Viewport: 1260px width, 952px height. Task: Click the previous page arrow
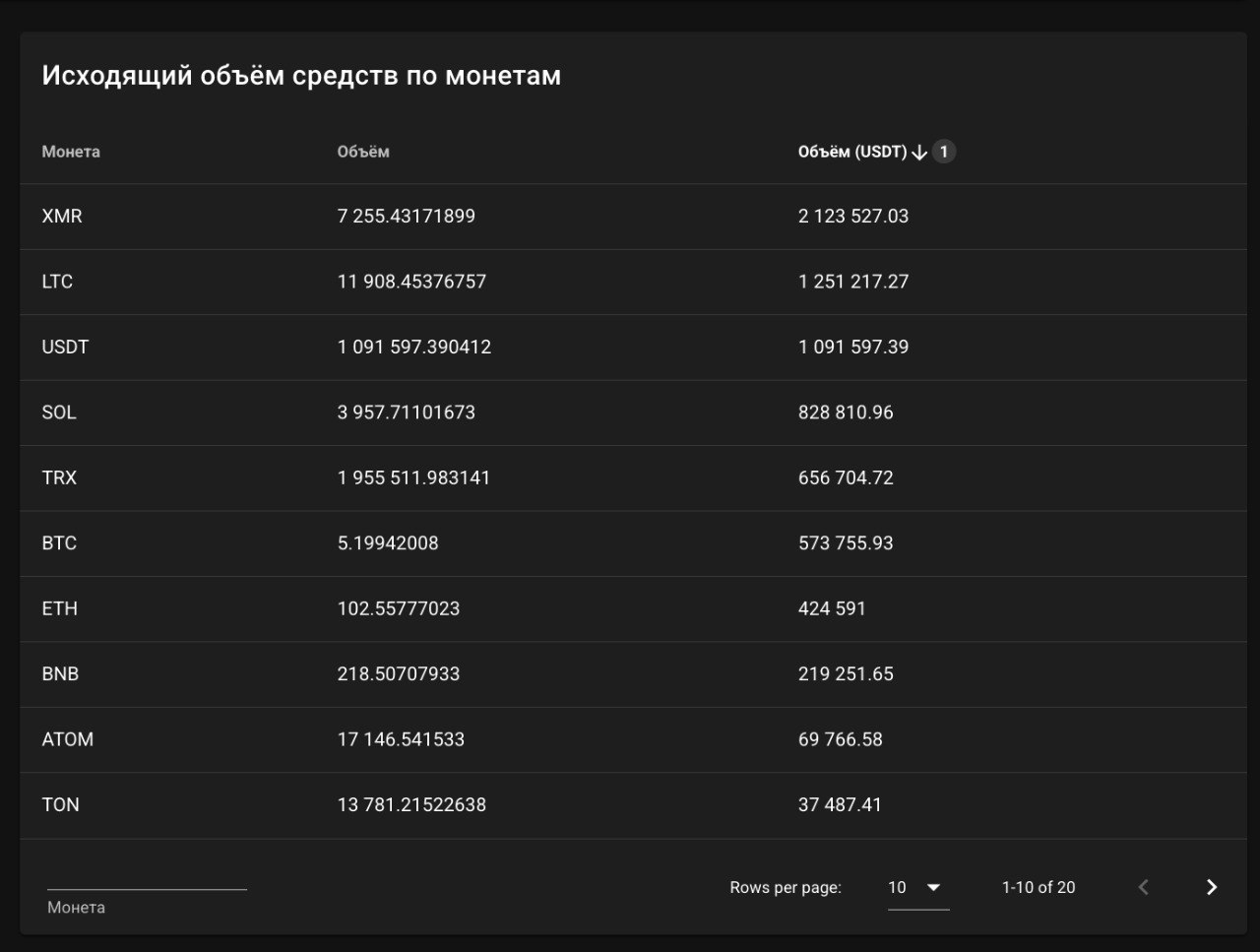(x=1144, y=887)
